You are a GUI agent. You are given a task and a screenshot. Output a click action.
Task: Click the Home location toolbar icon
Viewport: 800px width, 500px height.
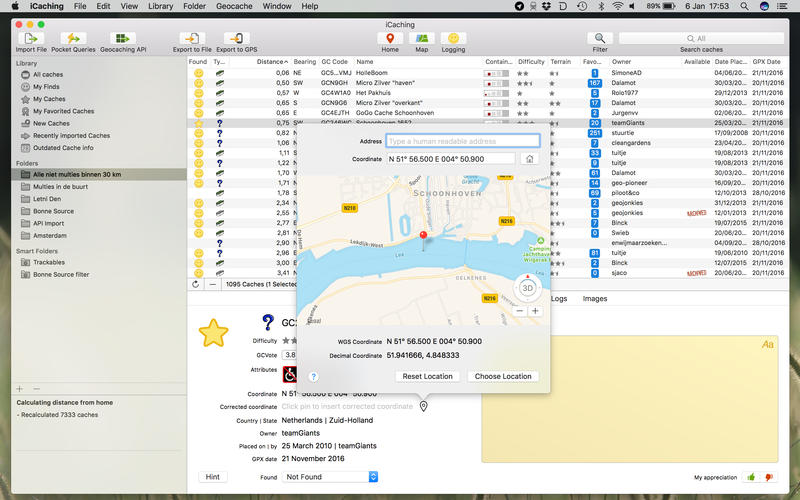click(x=389, y=38)
